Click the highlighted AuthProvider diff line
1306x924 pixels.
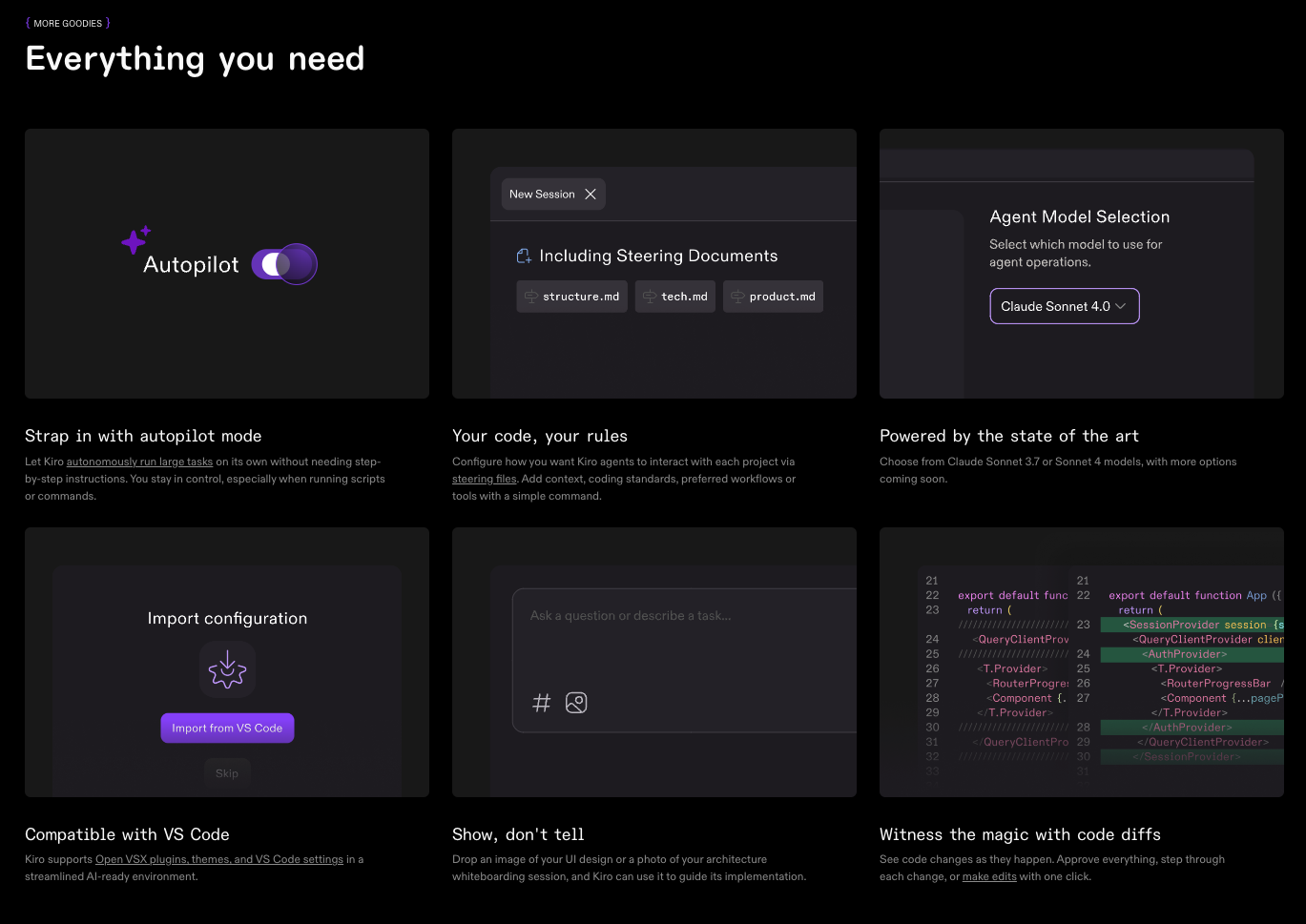(1192, 654)
